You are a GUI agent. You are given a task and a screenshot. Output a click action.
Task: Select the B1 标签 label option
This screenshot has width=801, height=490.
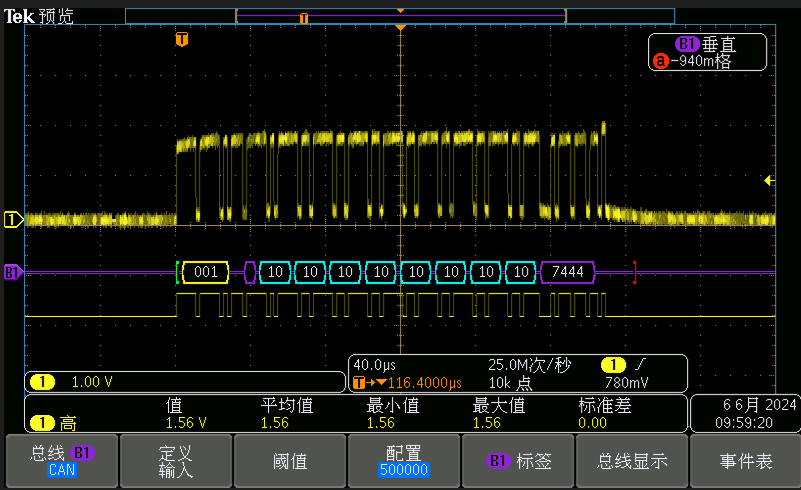[x=518, y=461]
